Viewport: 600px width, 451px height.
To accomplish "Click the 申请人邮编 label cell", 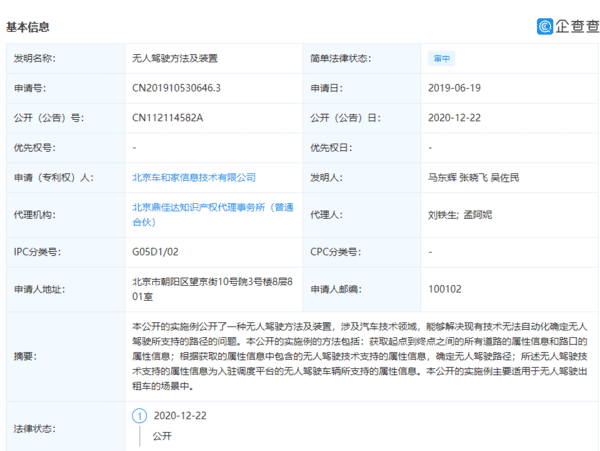I will (x=362, y=289).
